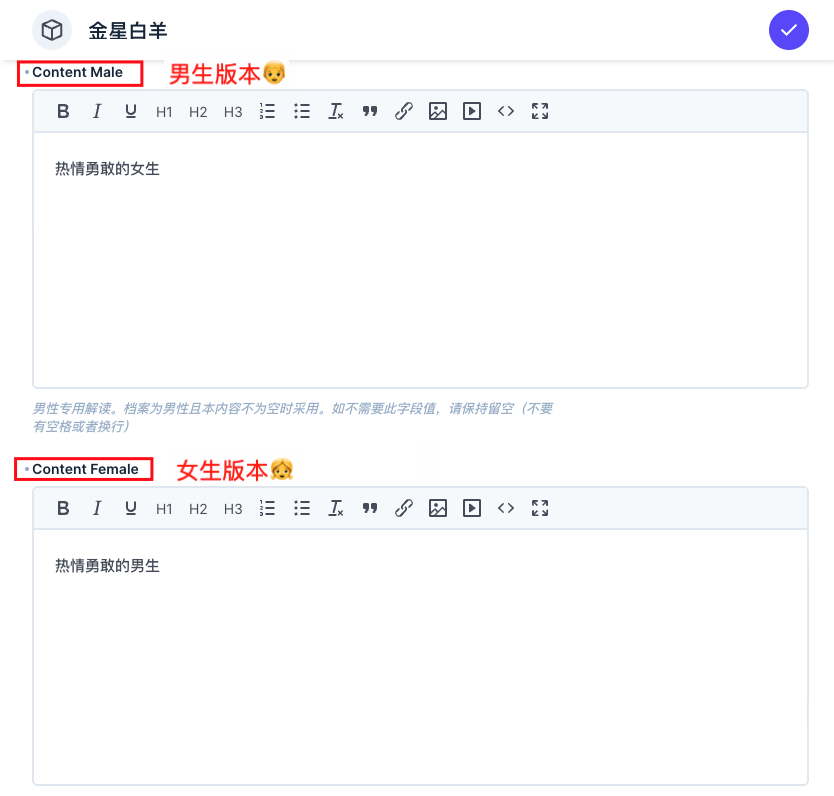
Task: Insert video in Content Female editor
Action: [472, 509]
